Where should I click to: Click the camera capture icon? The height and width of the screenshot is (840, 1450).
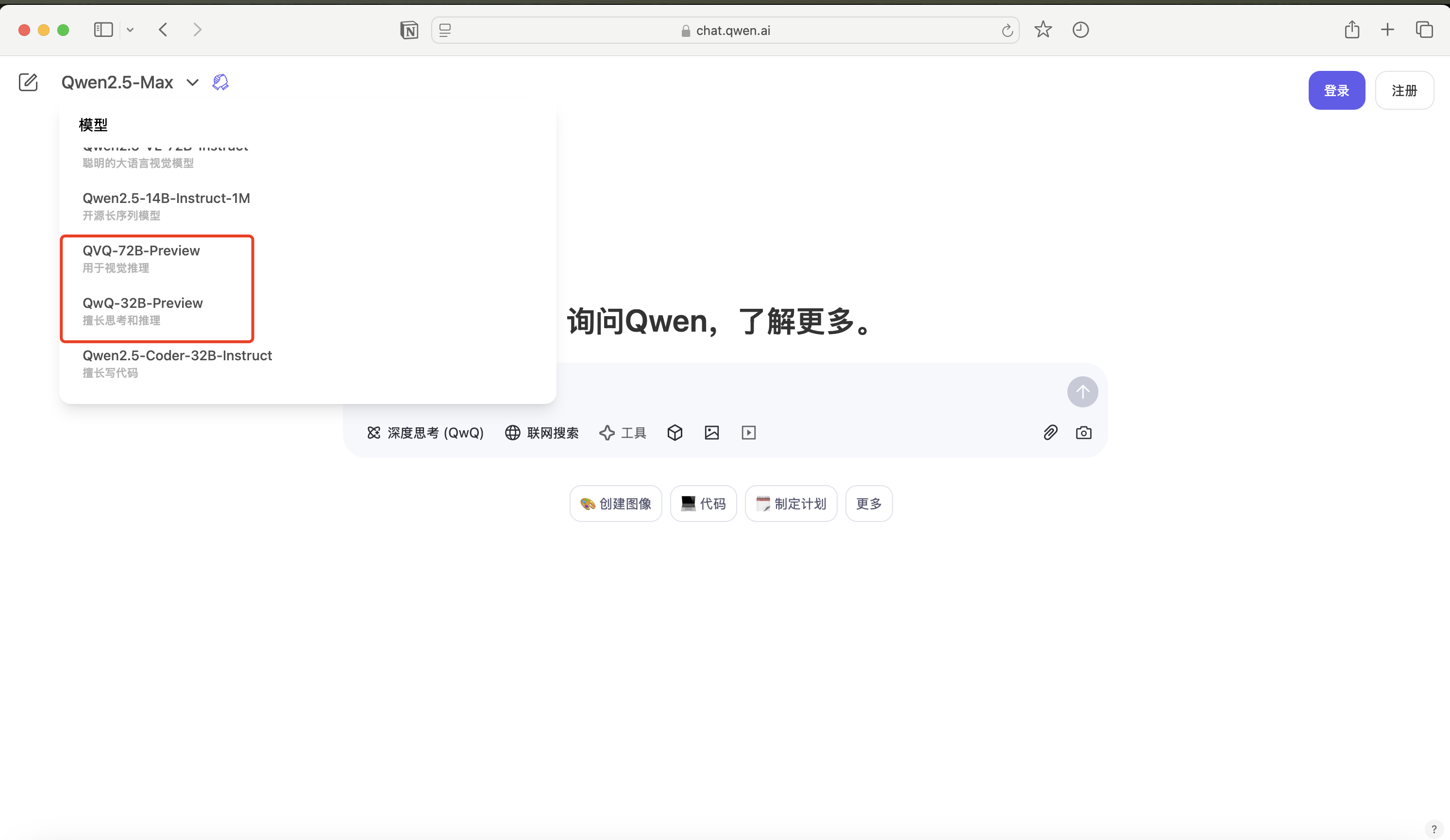[x=1083, y=433]
